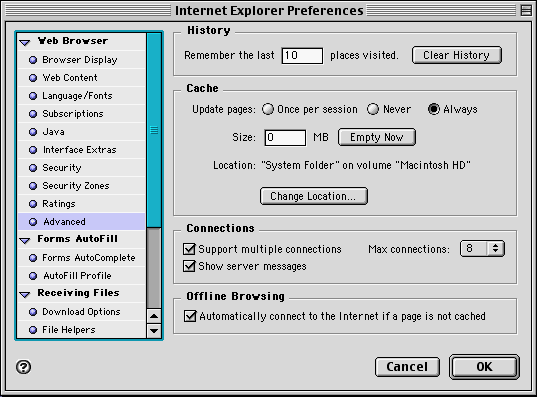Select the Once per session radio button

click(268, 109)
